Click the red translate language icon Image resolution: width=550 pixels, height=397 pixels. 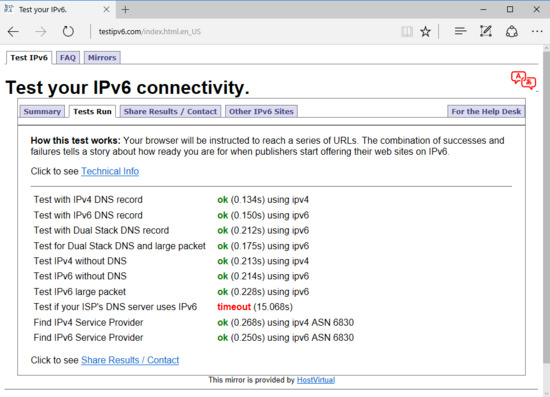click(x=523, y=80)
